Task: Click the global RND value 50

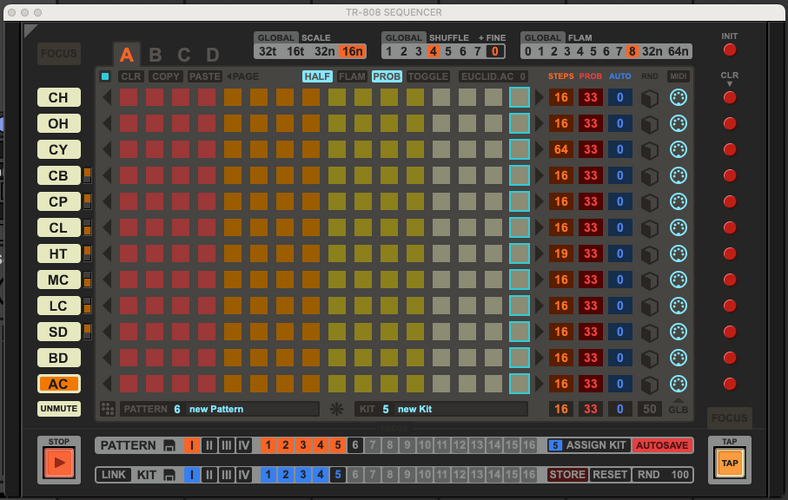Action: pos(649,409)
